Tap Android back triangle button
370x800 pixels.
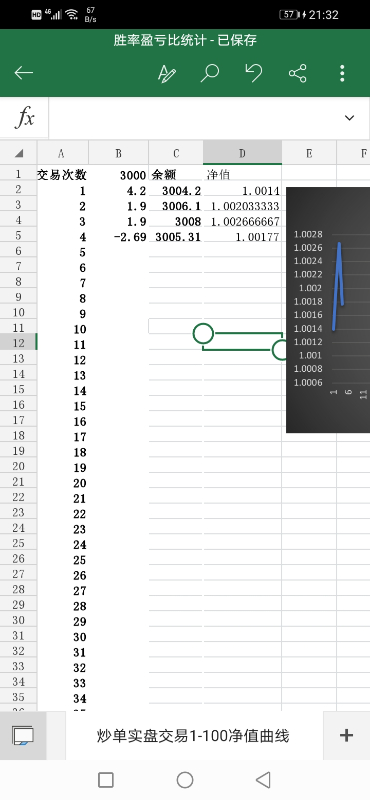[263, 780]
